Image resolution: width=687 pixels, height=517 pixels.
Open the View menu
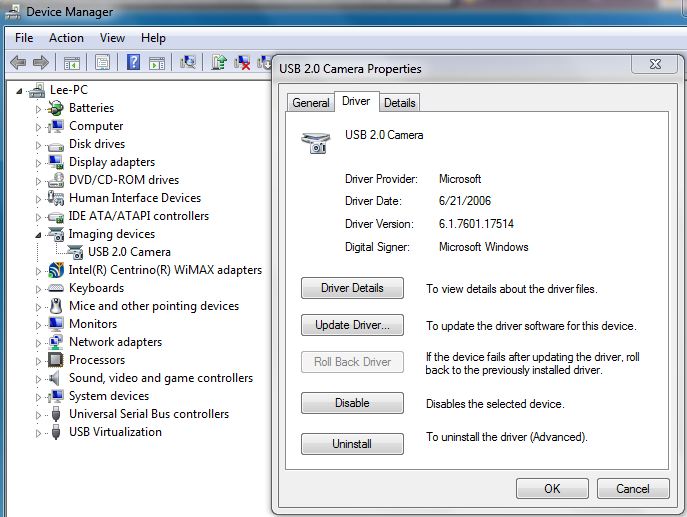112,38
